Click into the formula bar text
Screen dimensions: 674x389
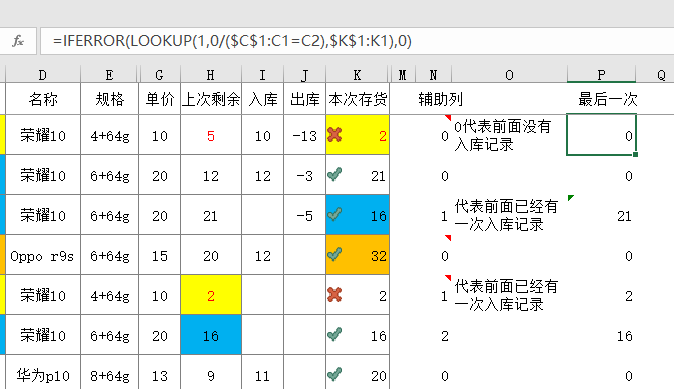(x=232, y=41)
